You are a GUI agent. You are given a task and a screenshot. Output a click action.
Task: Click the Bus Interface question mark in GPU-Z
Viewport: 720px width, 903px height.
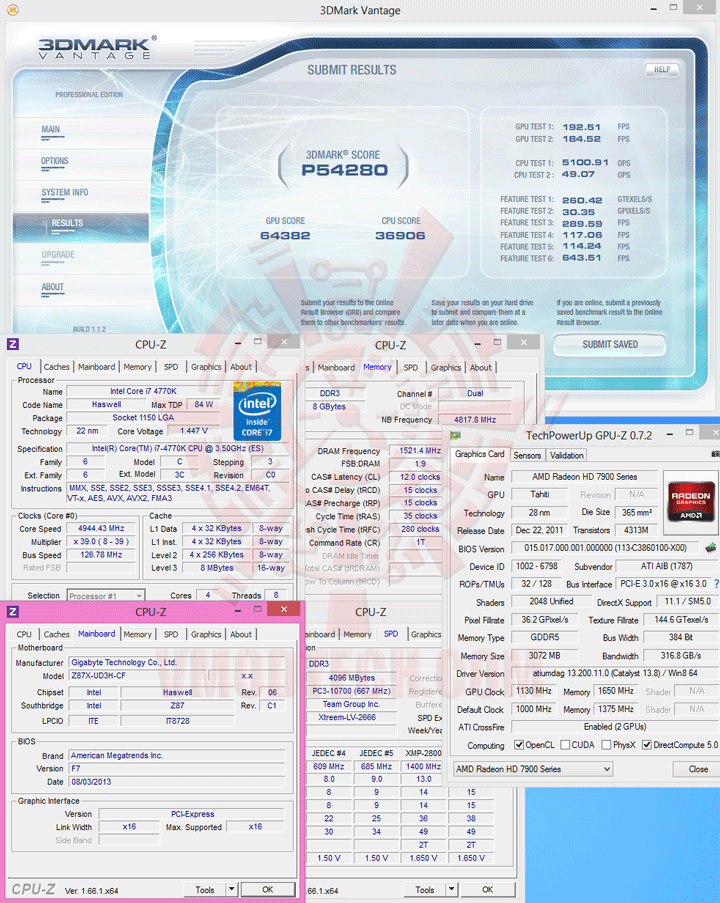(x=716, y=584)
